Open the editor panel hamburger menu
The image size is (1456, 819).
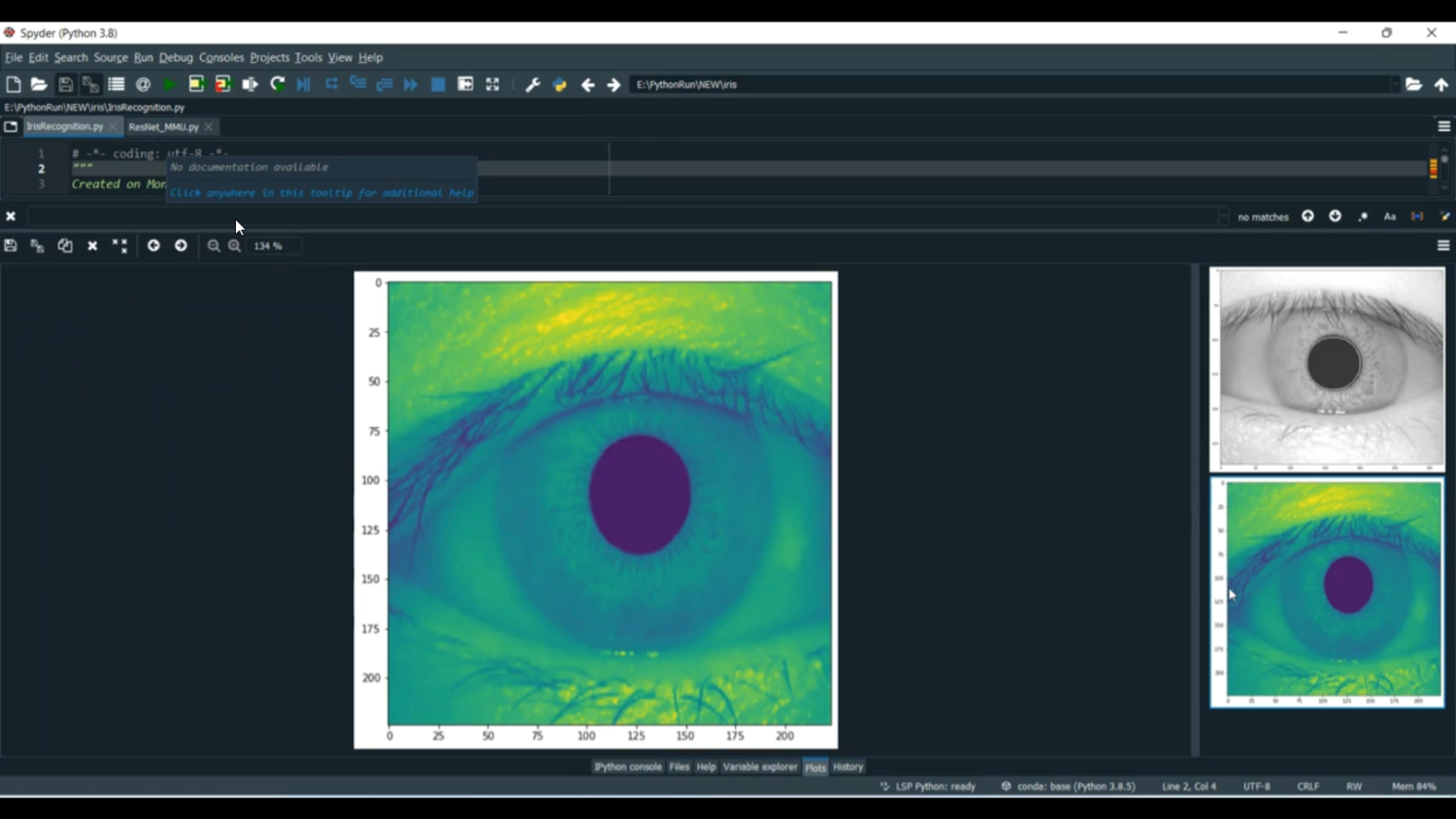(x=1442, y=126)
